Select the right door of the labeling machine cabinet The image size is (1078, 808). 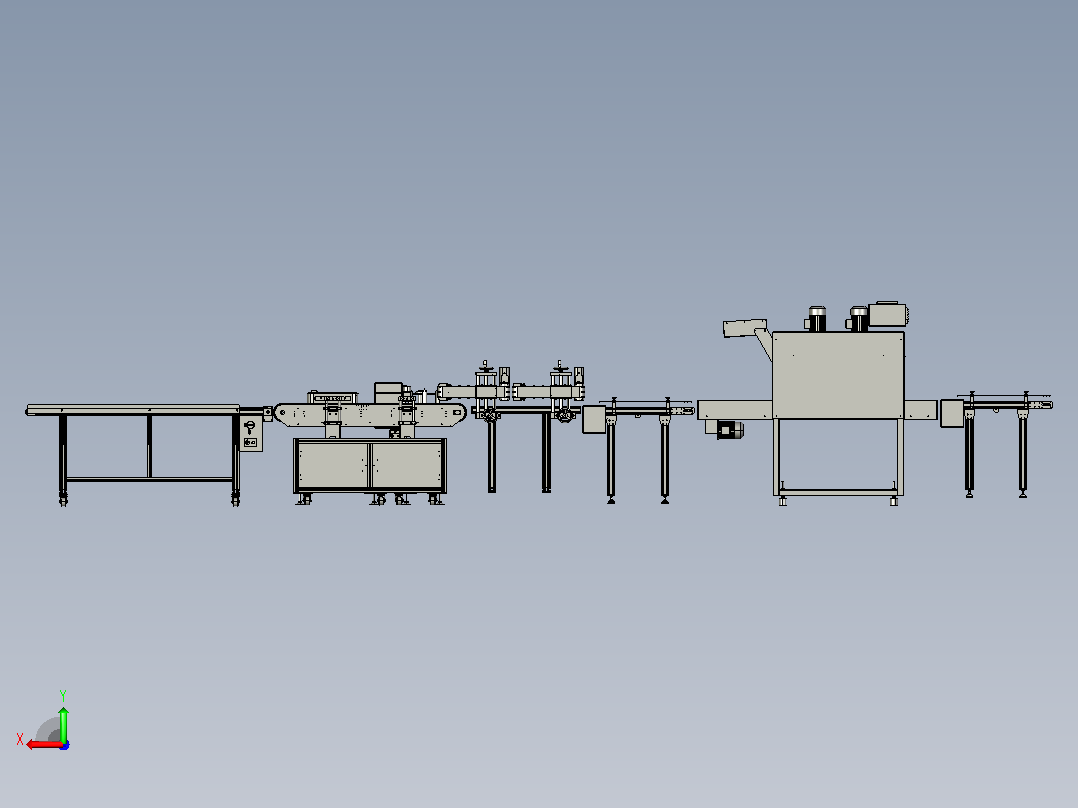[407, 466]
